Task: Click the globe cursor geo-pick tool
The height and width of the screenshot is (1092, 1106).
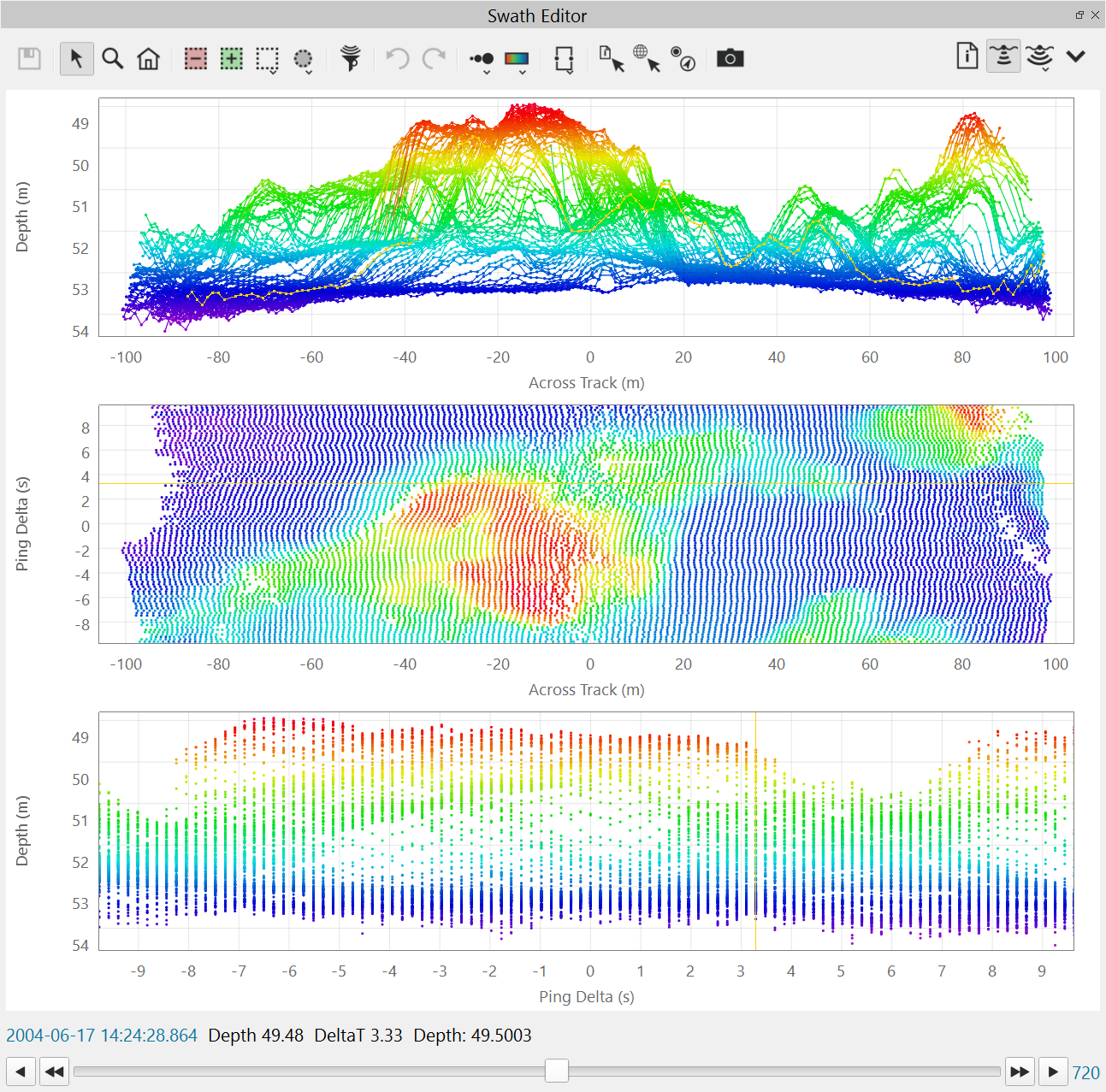Action: point(647,59)
